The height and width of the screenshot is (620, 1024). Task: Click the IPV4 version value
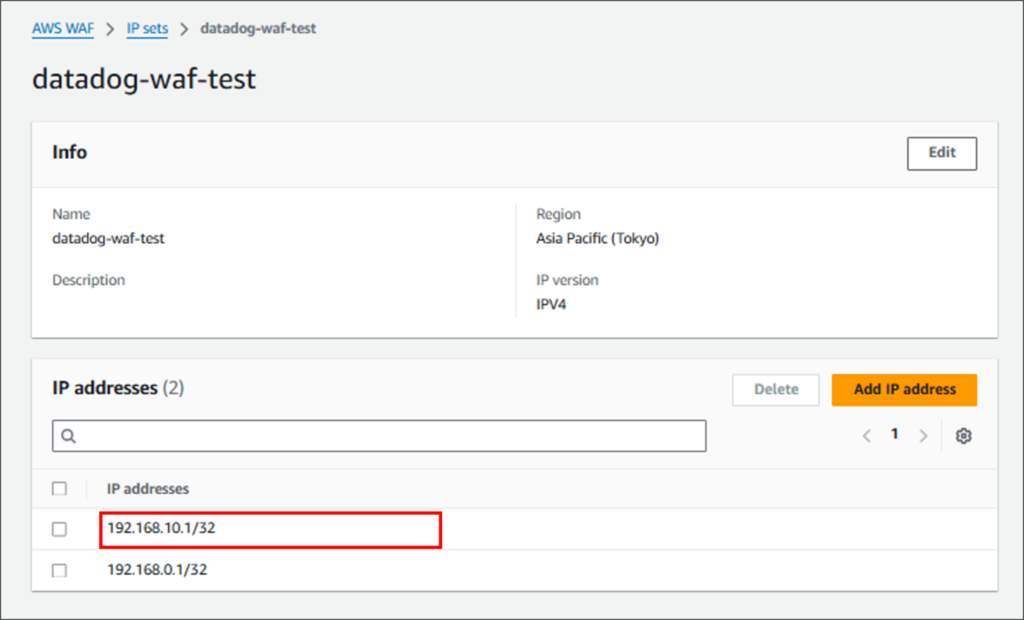551,304
